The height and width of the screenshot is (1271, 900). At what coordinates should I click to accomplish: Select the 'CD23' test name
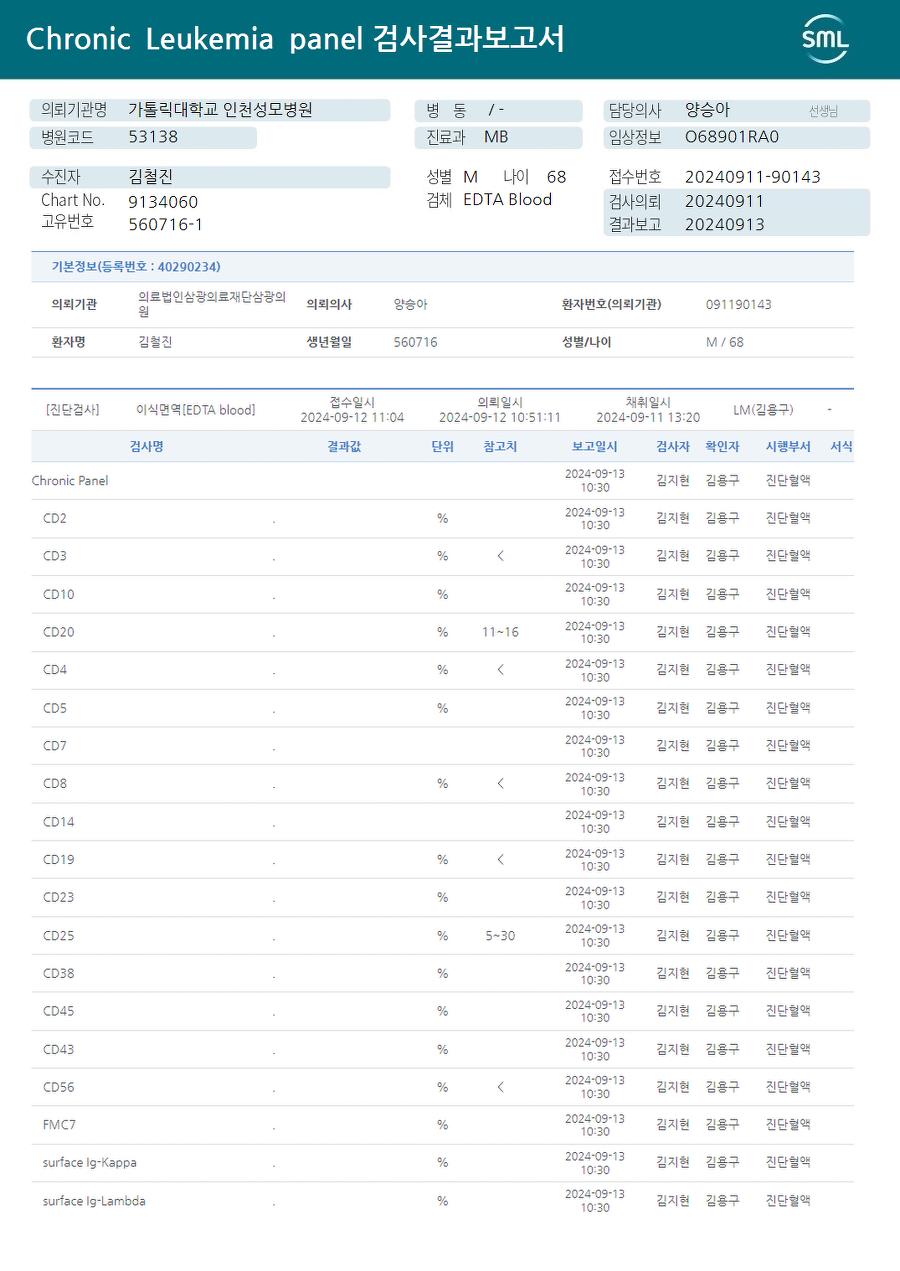(59, 898)
